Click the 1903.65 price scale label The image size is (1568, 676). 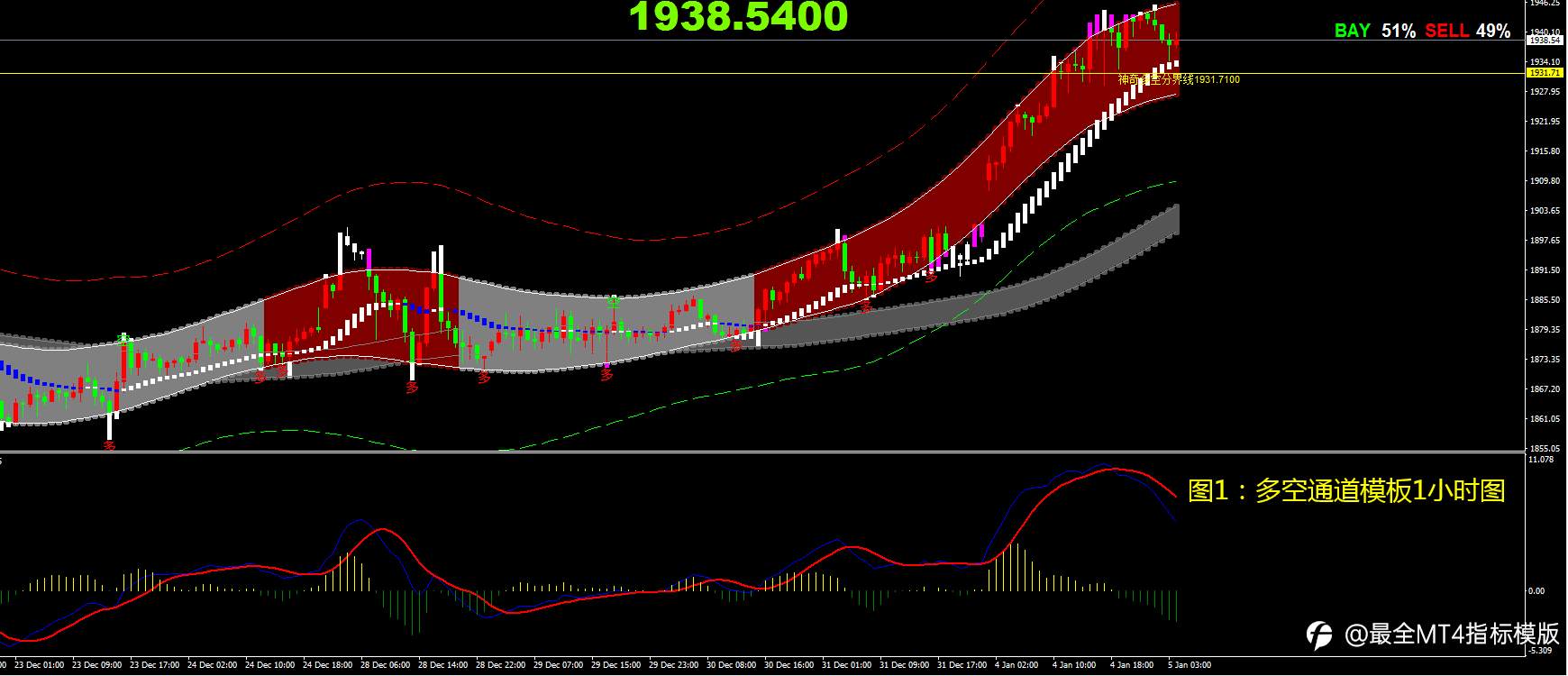pyautogui.click(x=1545, y=210)
